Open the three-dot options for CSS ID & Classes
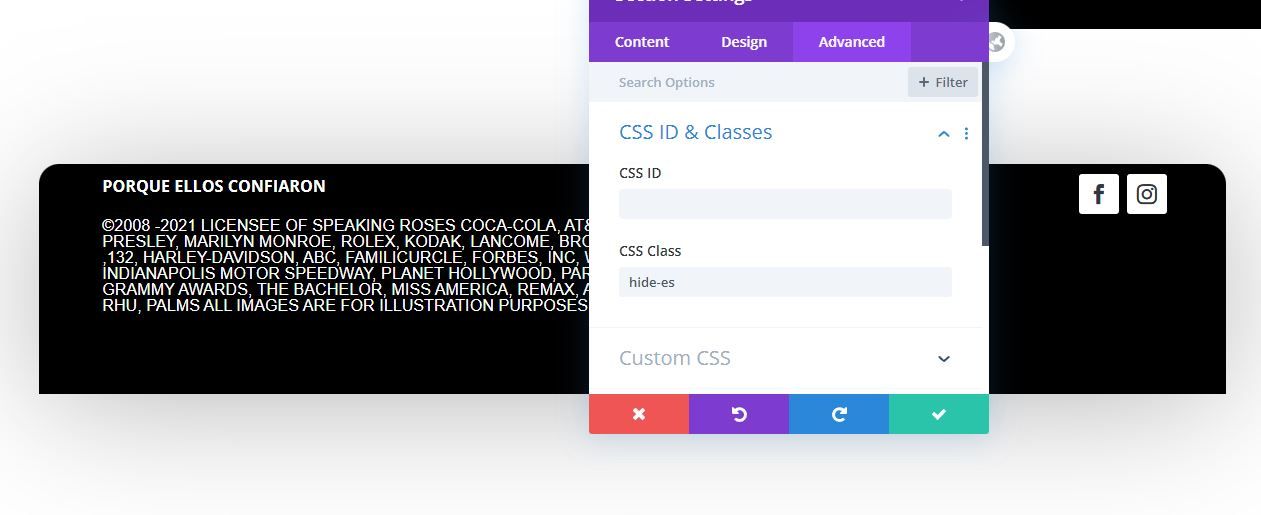The width and height of the screenshot is (1261, 515). tap(966, 133)
